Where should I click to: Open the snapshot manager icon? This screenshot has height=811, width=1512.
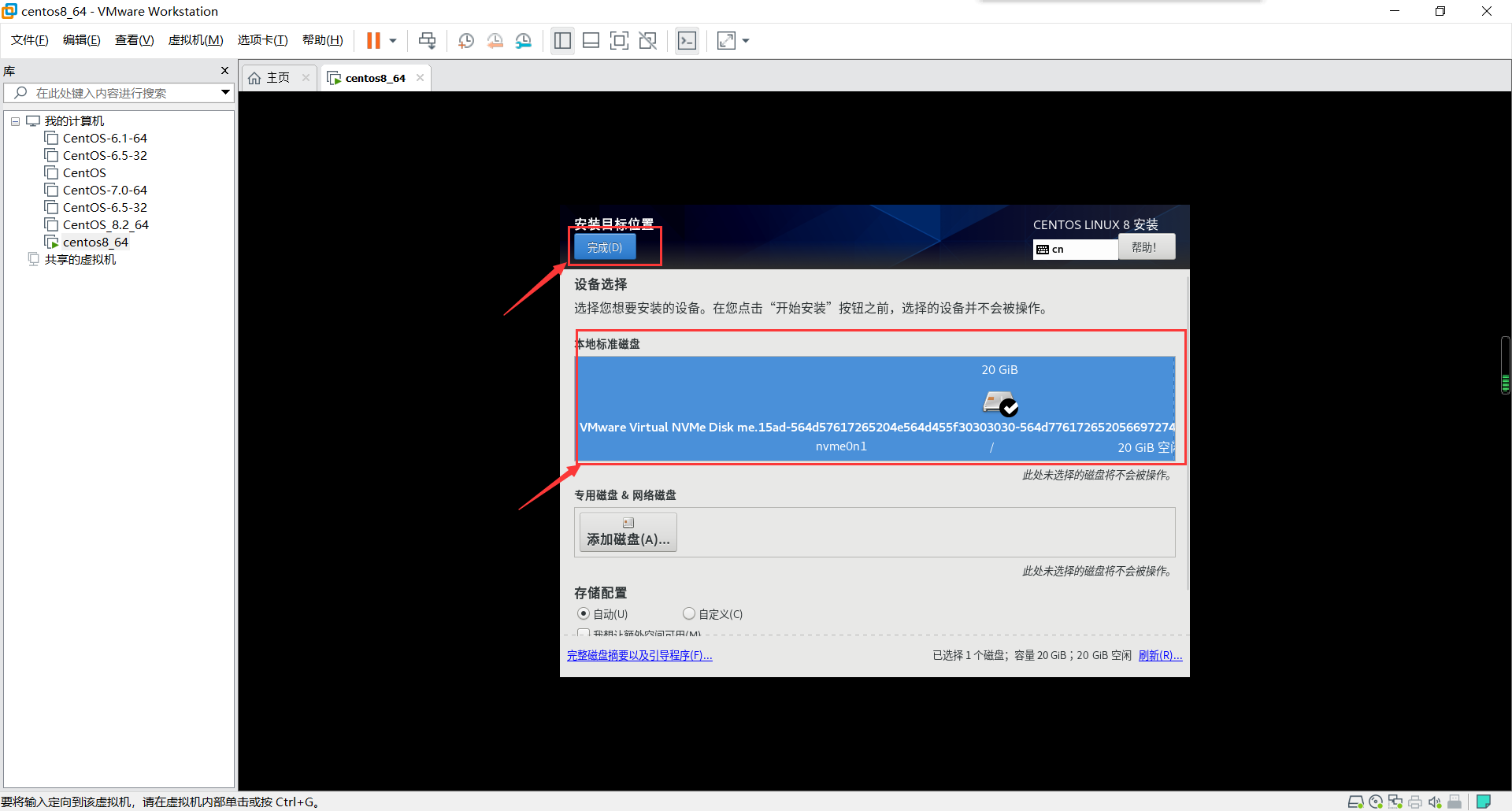coord(524,40)
